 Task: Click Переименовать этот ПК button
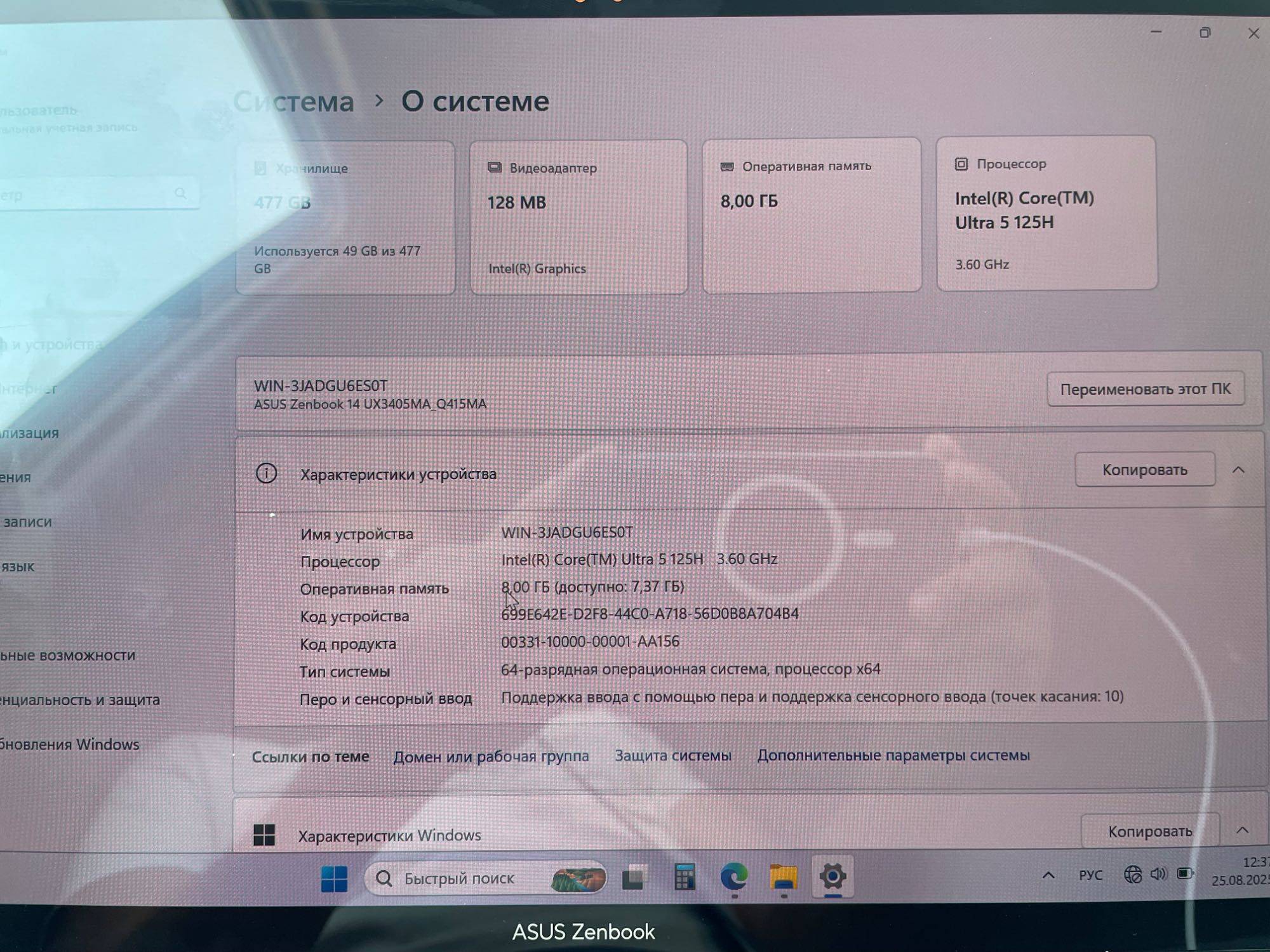[1146, 389]
